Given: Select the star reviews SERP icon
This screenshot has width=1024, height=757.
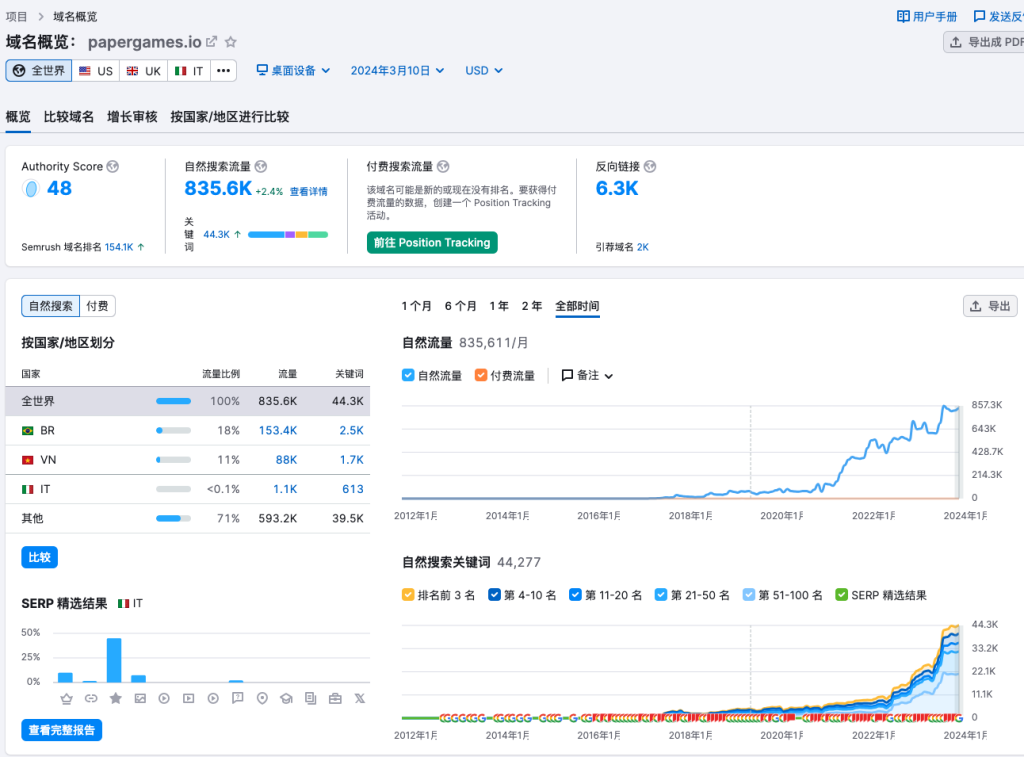Looking at the screenshot, I should 116,698.
